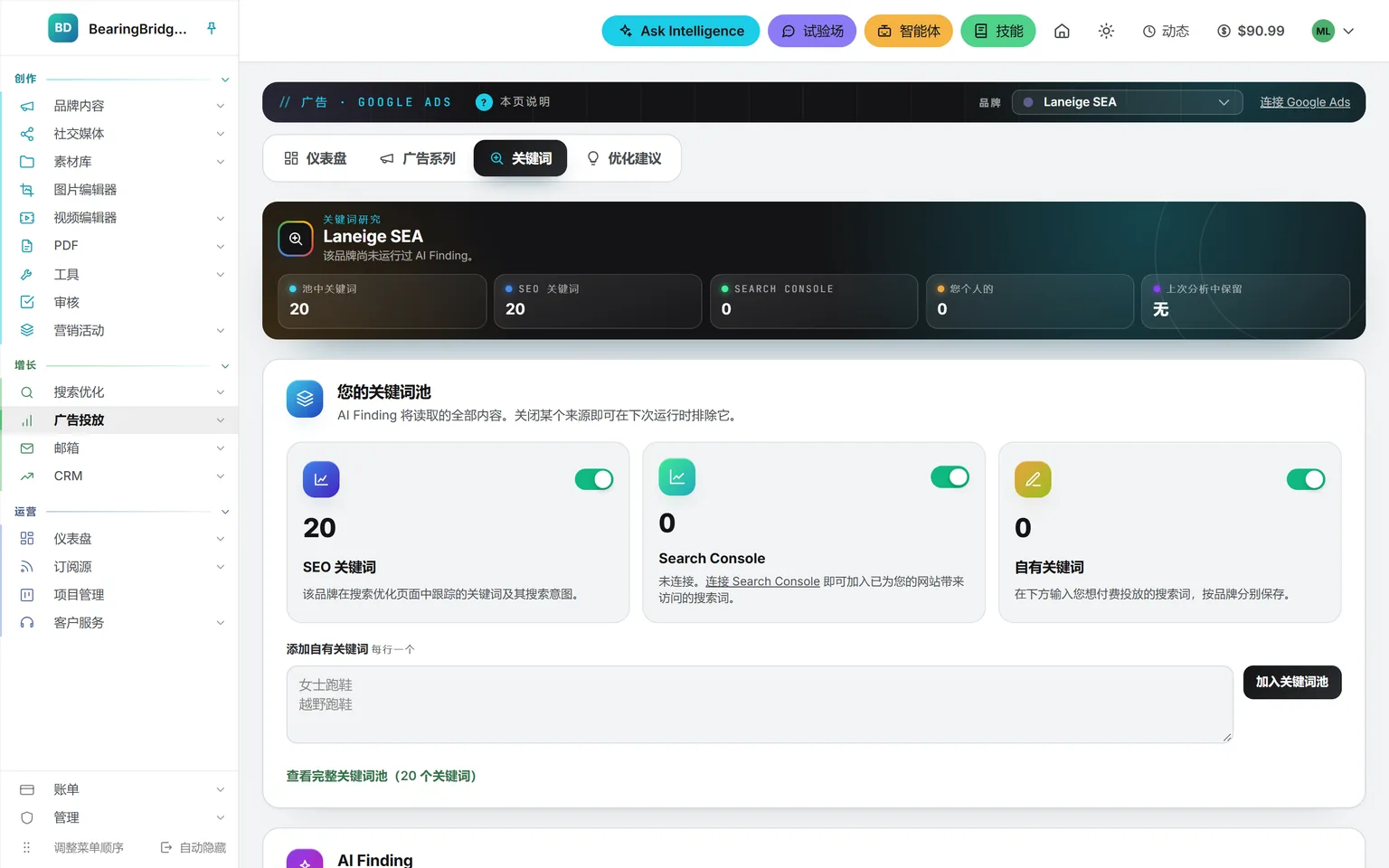Click the 自动隐藏 sidebar option
The height and width of the screenshot is (868, 1389).
(194, 848)
